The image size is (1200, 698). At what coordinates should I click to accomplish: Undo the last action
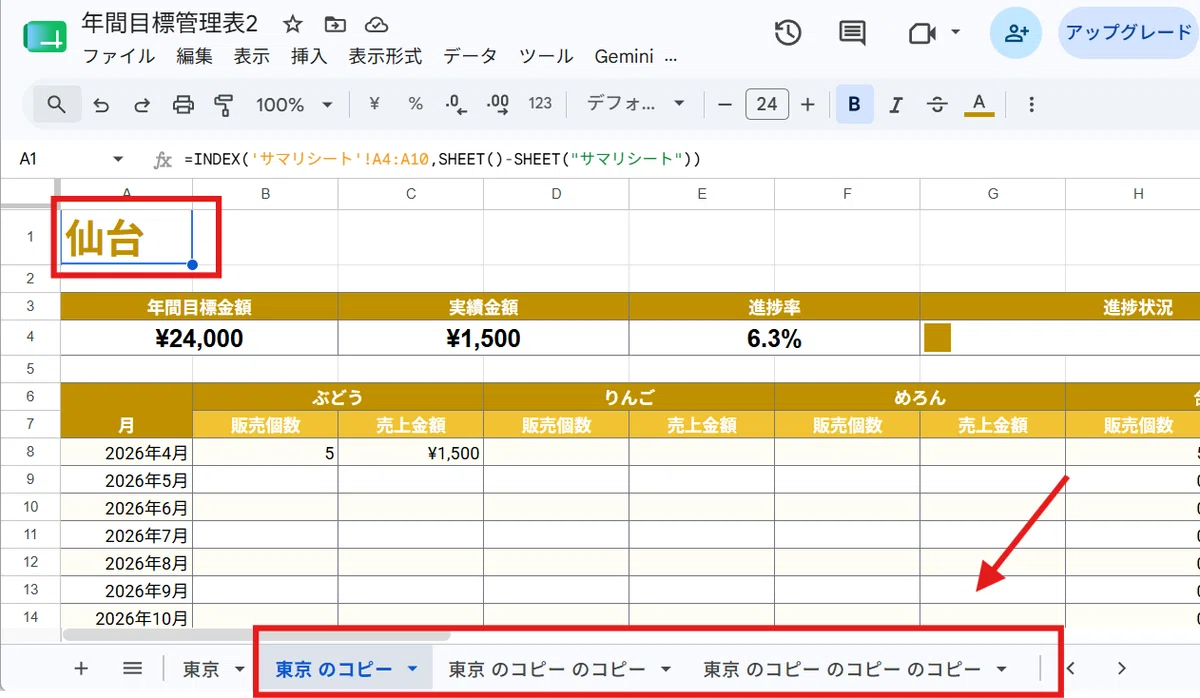(100, 104)
